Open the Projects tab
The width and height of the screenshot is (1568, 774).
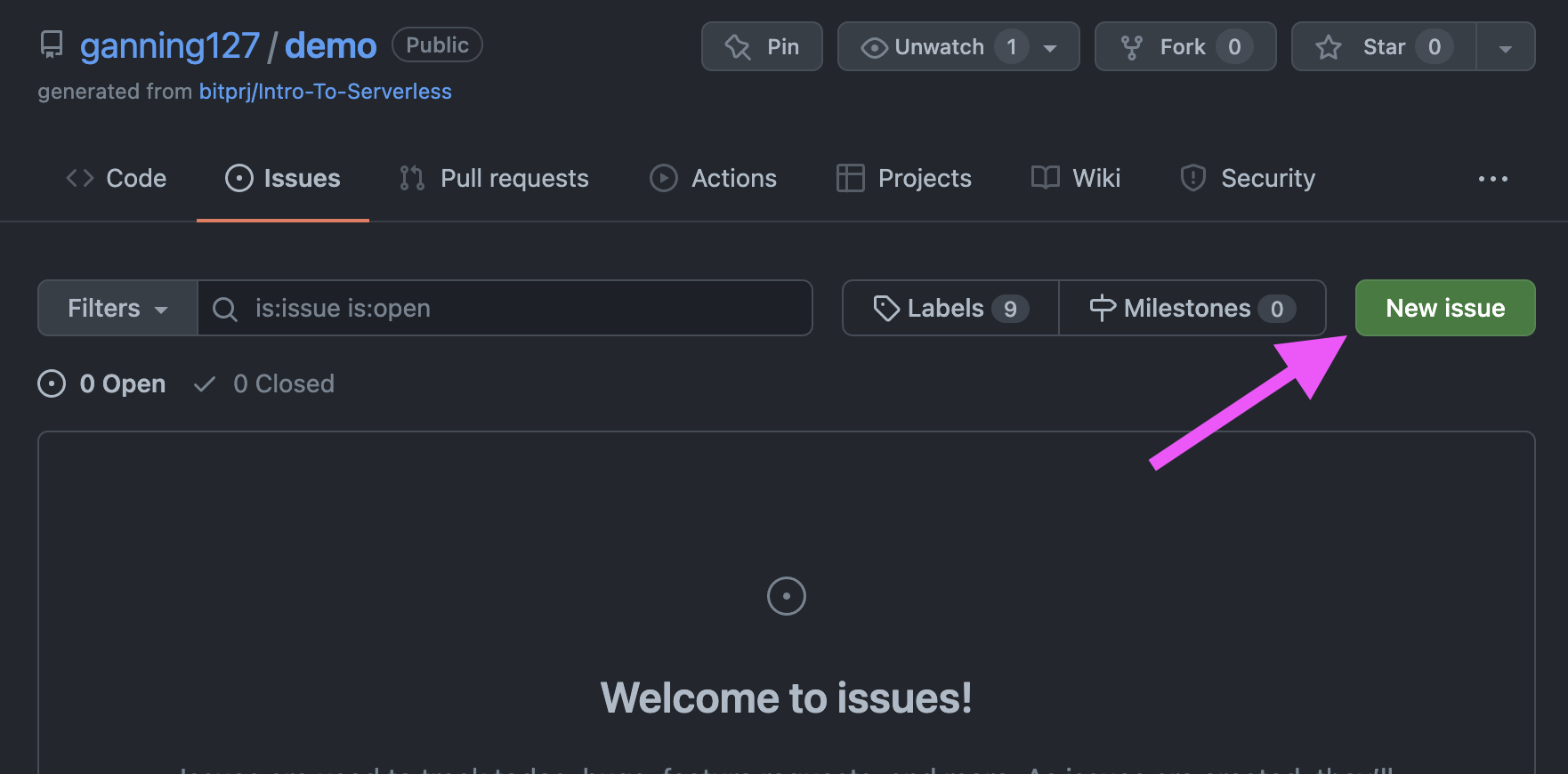click(903, 178)
